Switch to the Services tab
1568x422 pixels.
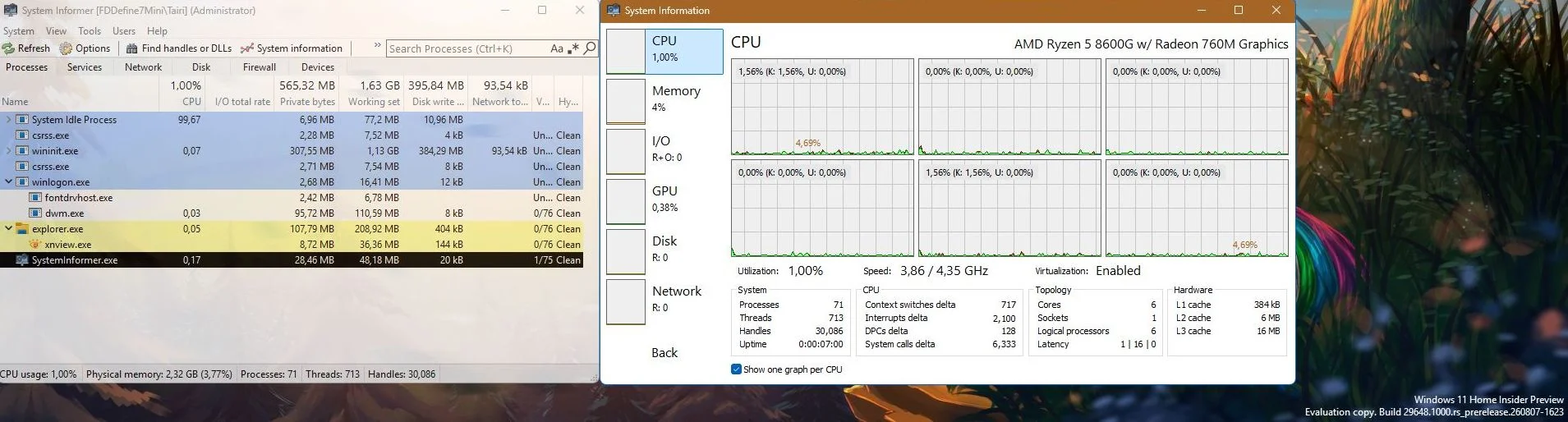[x=85, y=67]
